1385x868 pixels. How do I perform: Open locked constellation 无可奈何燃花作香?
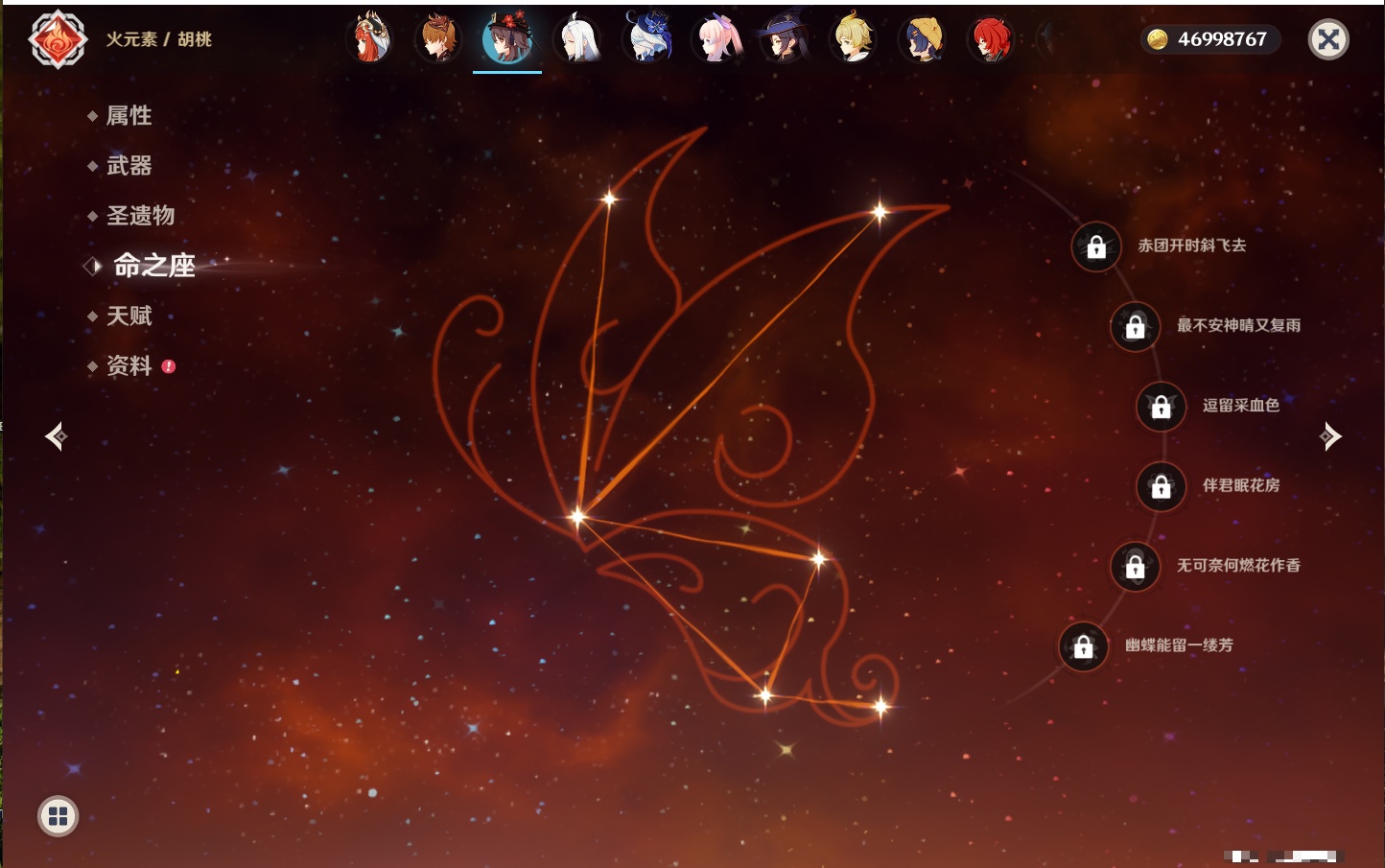coord(1136,566)
